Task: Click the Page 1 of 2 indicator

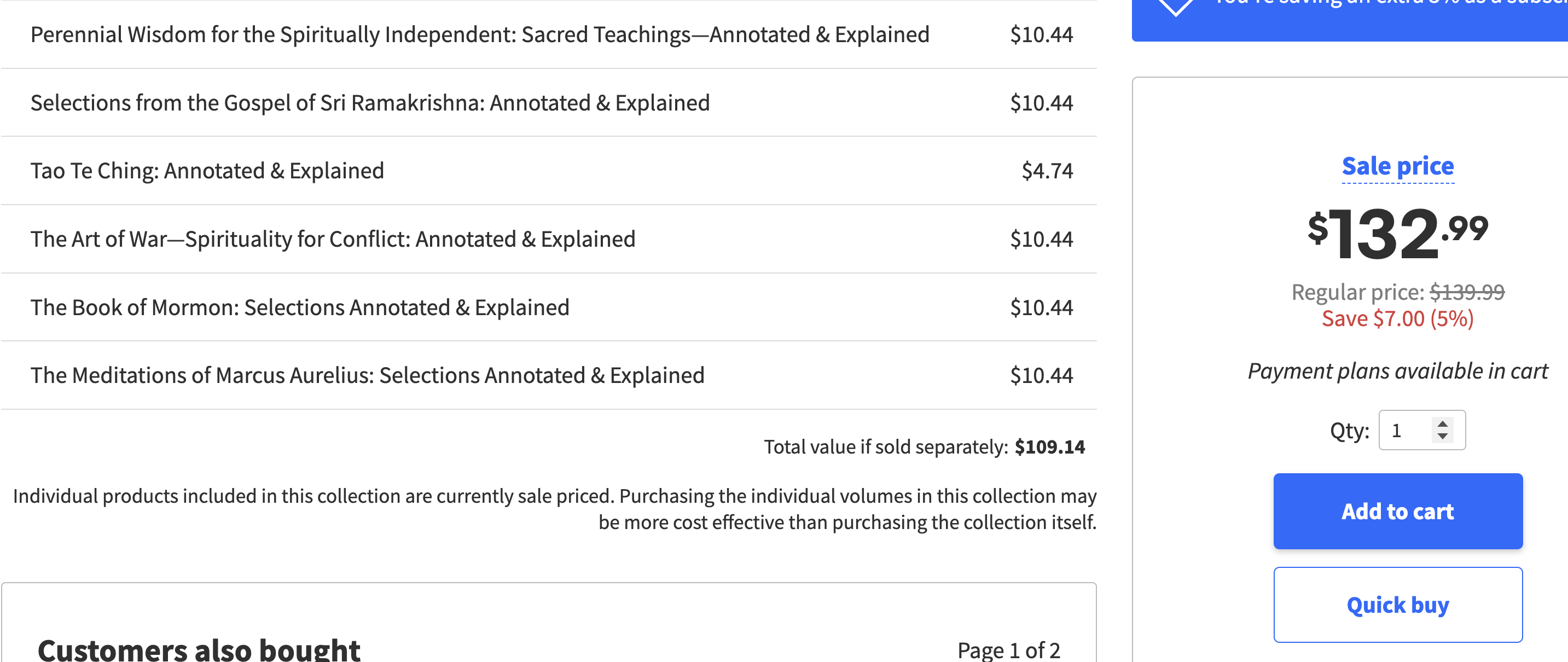Action: click(x=1009, y=650)
